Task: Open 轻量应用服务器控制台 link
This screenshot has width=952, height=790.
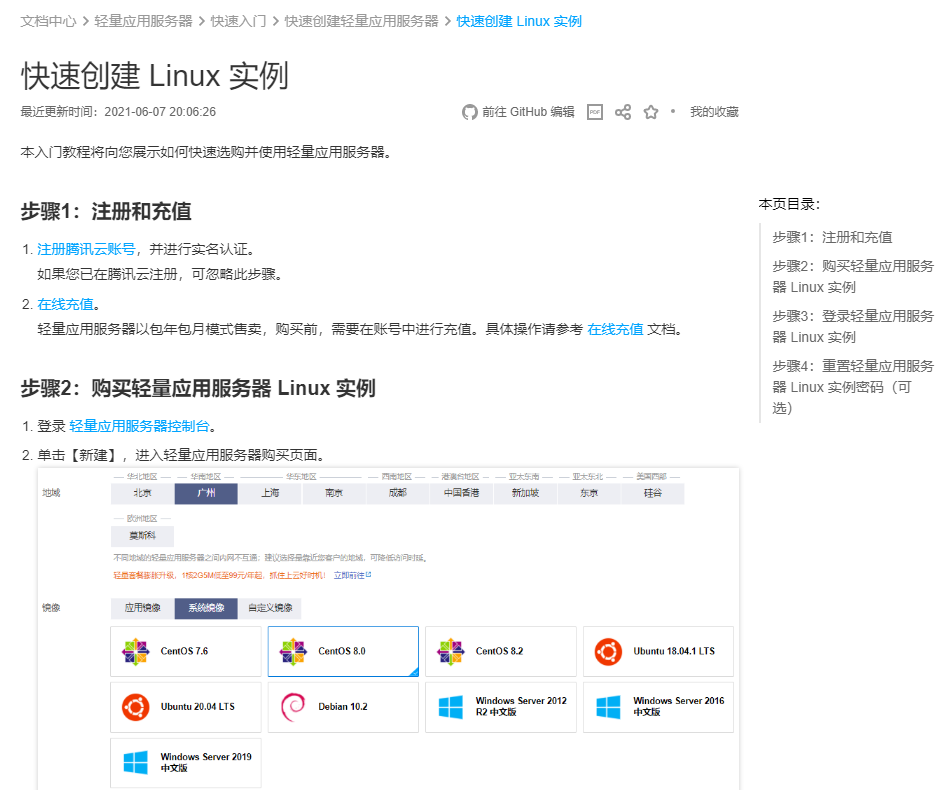Action: click(x=140, y=426)
